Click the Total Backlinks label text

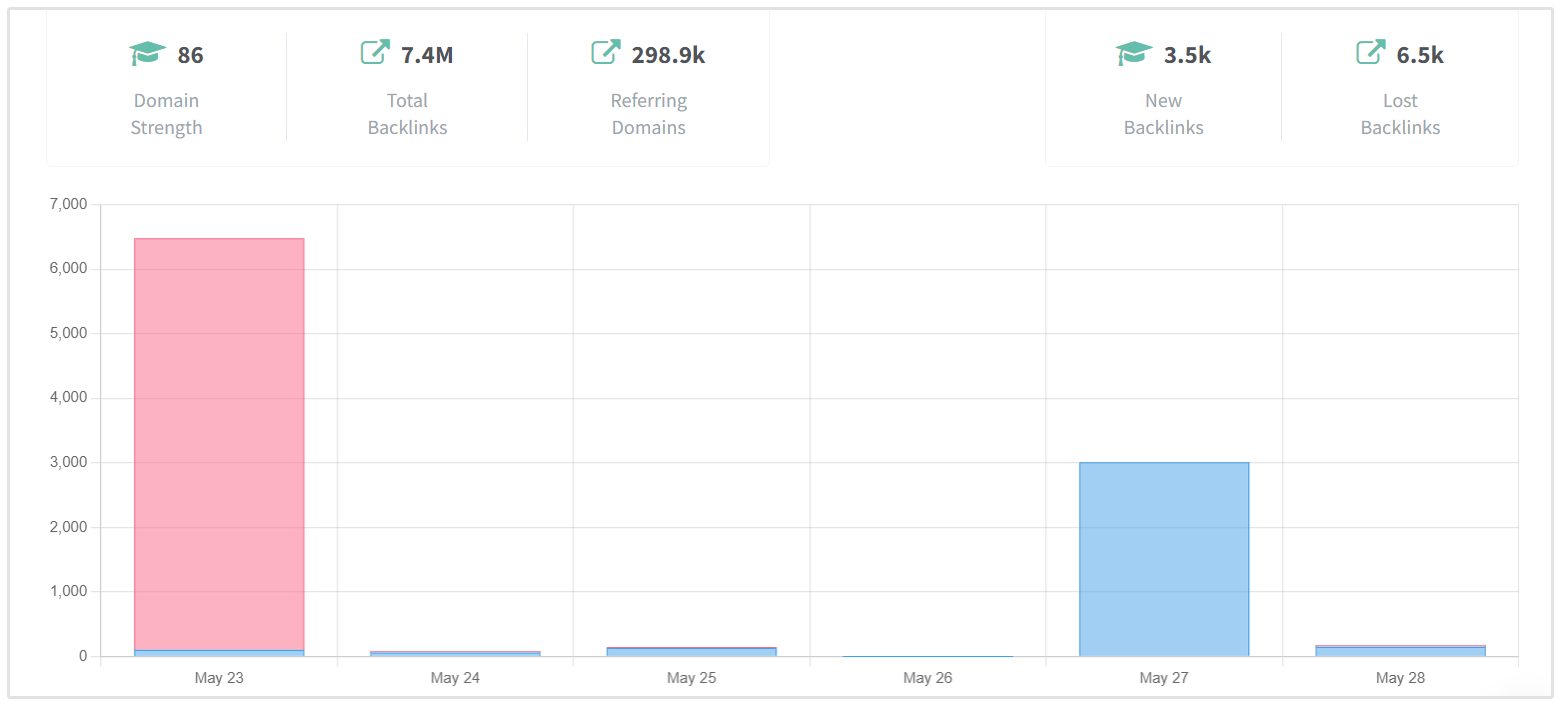(407, 114)
